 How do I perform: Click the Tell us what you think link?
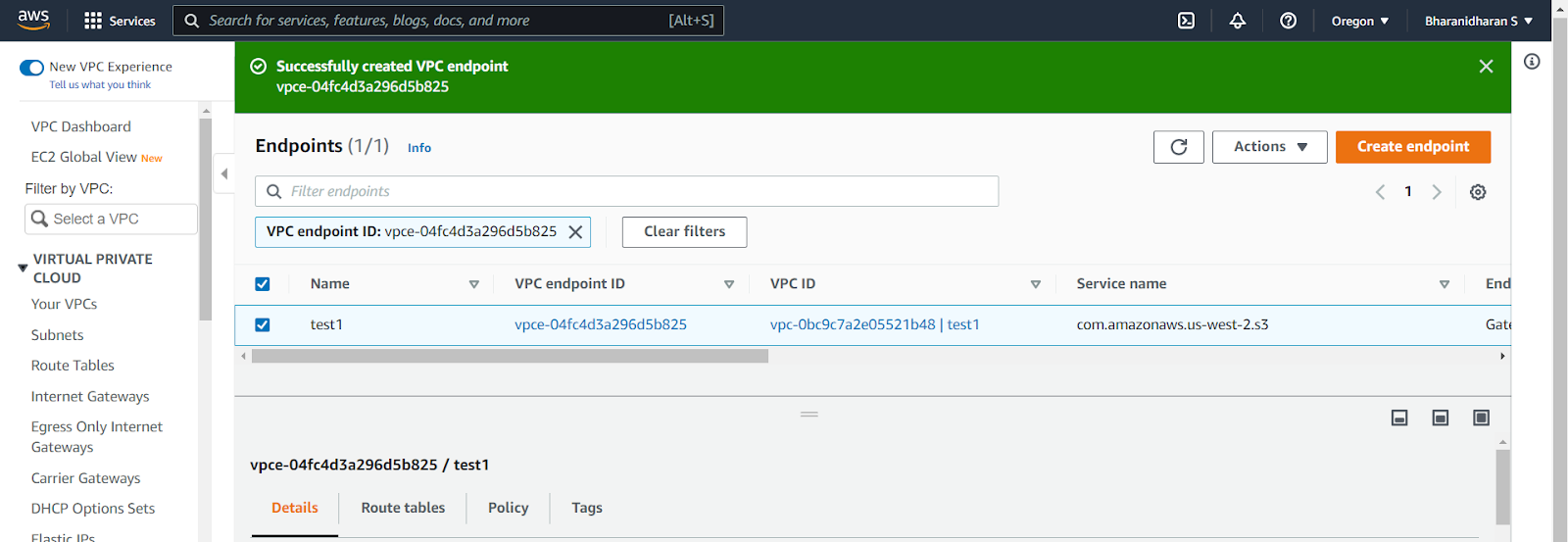click(x=100, y=85)
